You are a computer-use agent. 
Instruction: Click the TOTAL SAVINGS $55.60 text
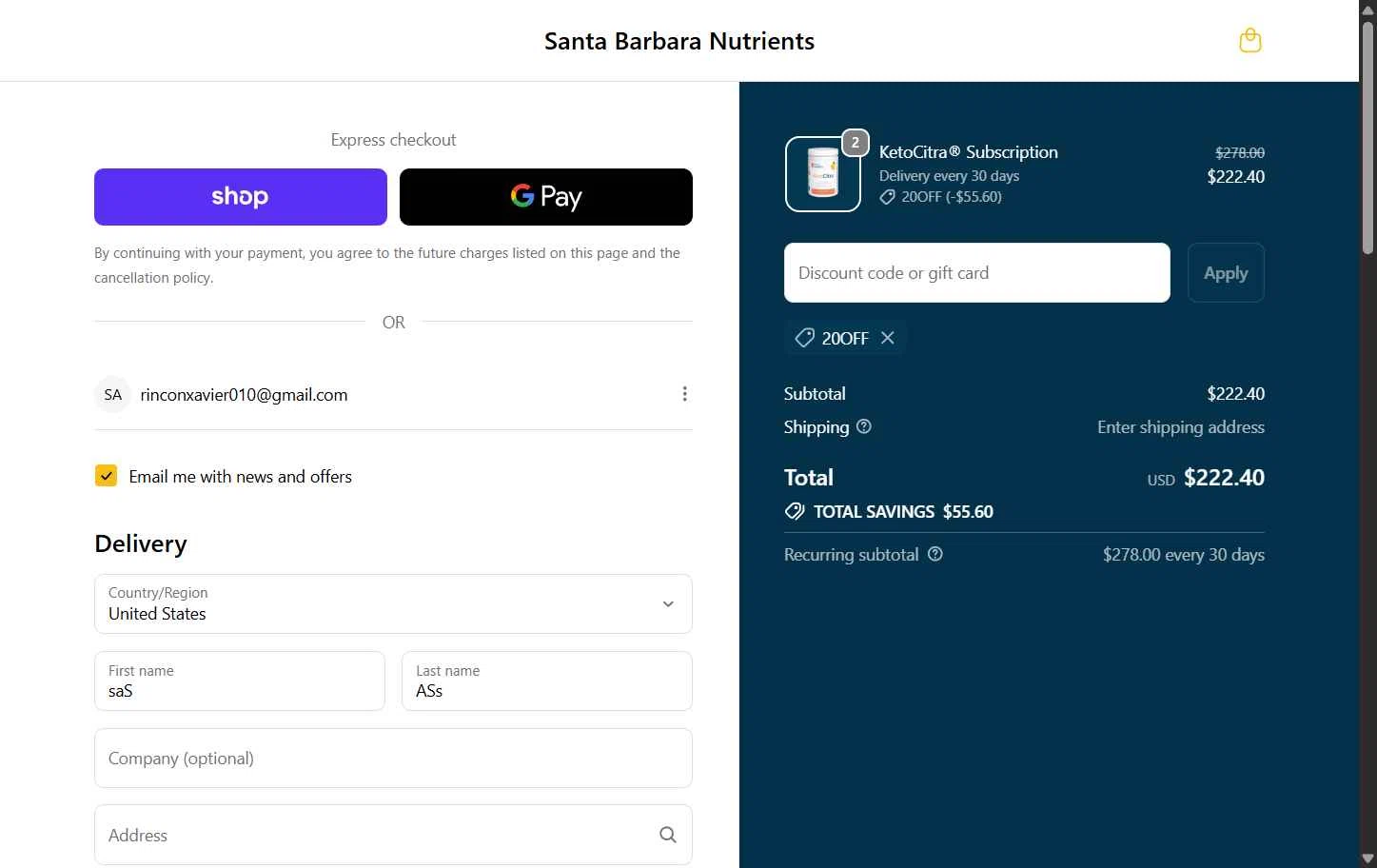click(903, 512)
